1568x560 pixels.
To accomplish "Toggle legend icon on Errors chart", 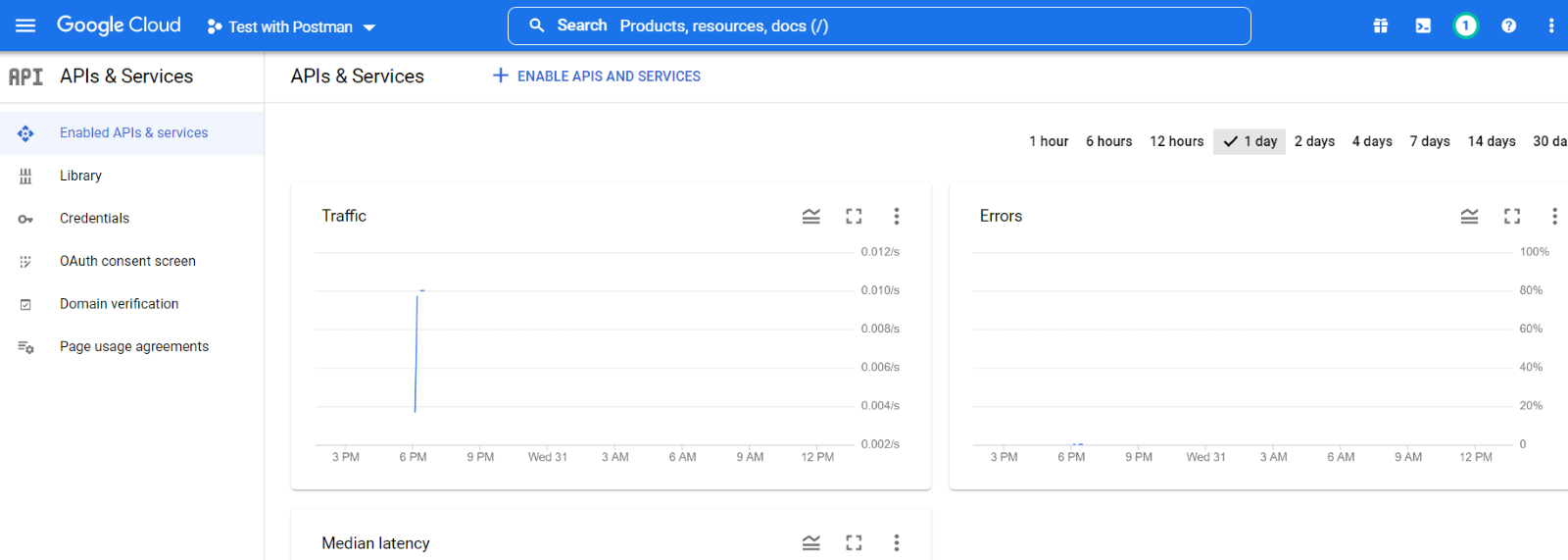I will (x=1469, y=216).
